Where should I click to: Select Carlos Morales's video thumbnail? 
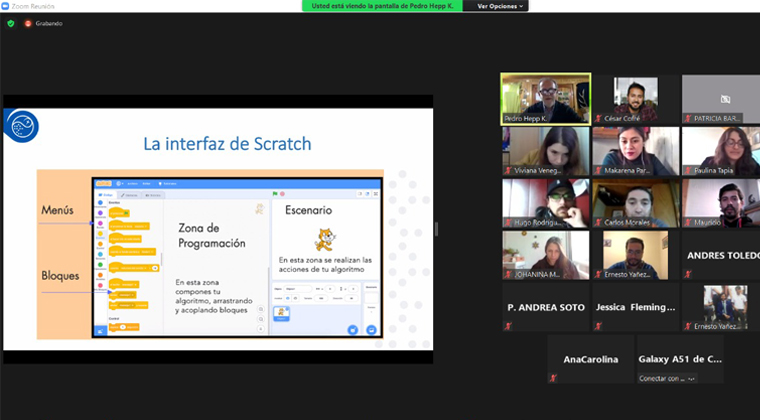point(635,203)
